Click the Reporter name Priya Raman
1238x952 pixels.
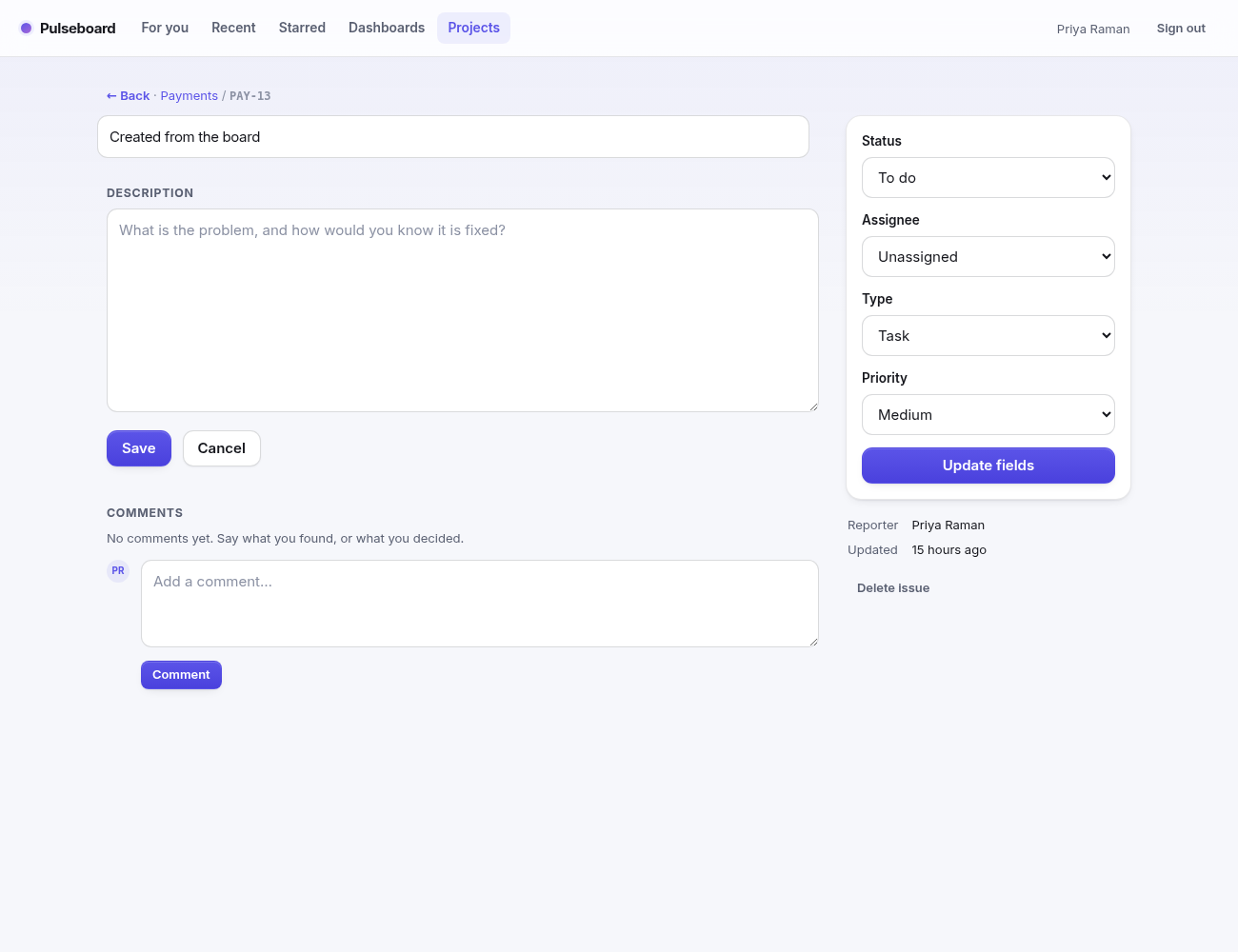tap(948, 526)
